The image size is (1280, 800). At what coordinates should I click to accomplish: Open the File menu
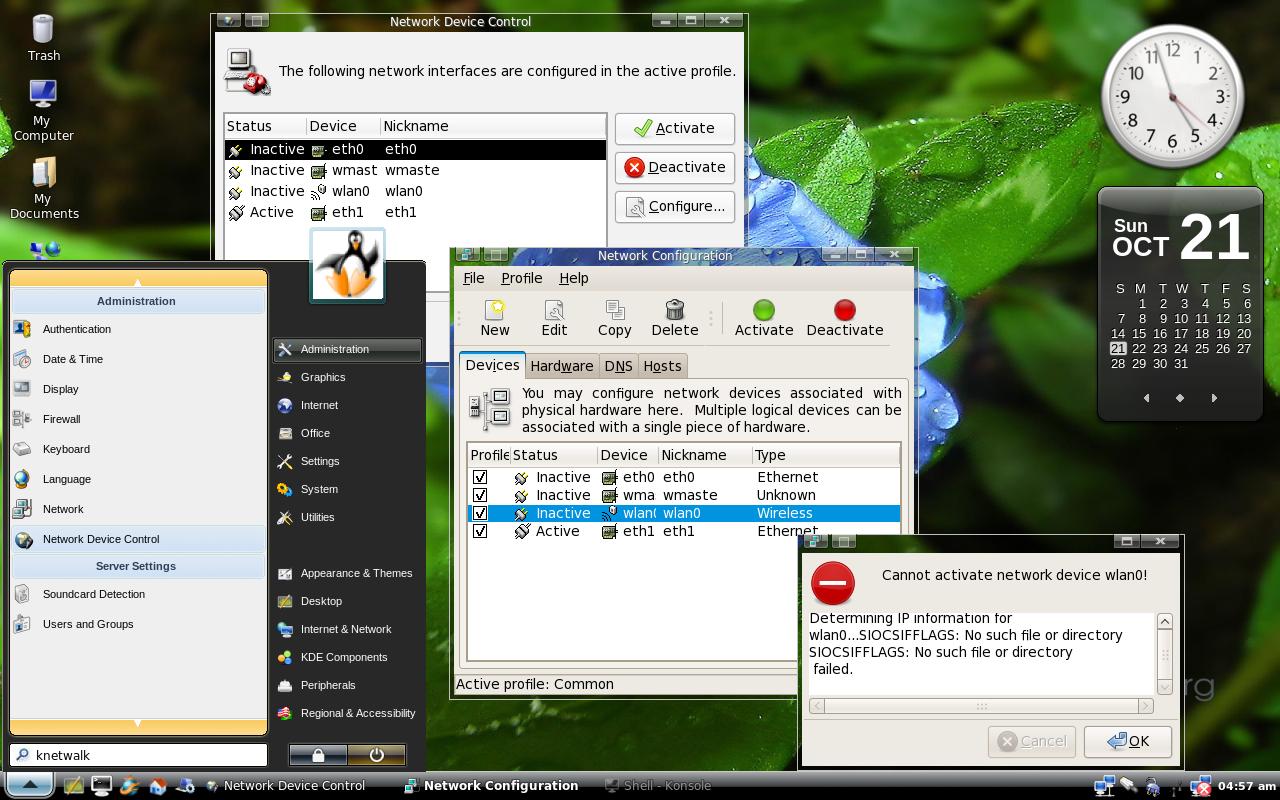(474, 278)
